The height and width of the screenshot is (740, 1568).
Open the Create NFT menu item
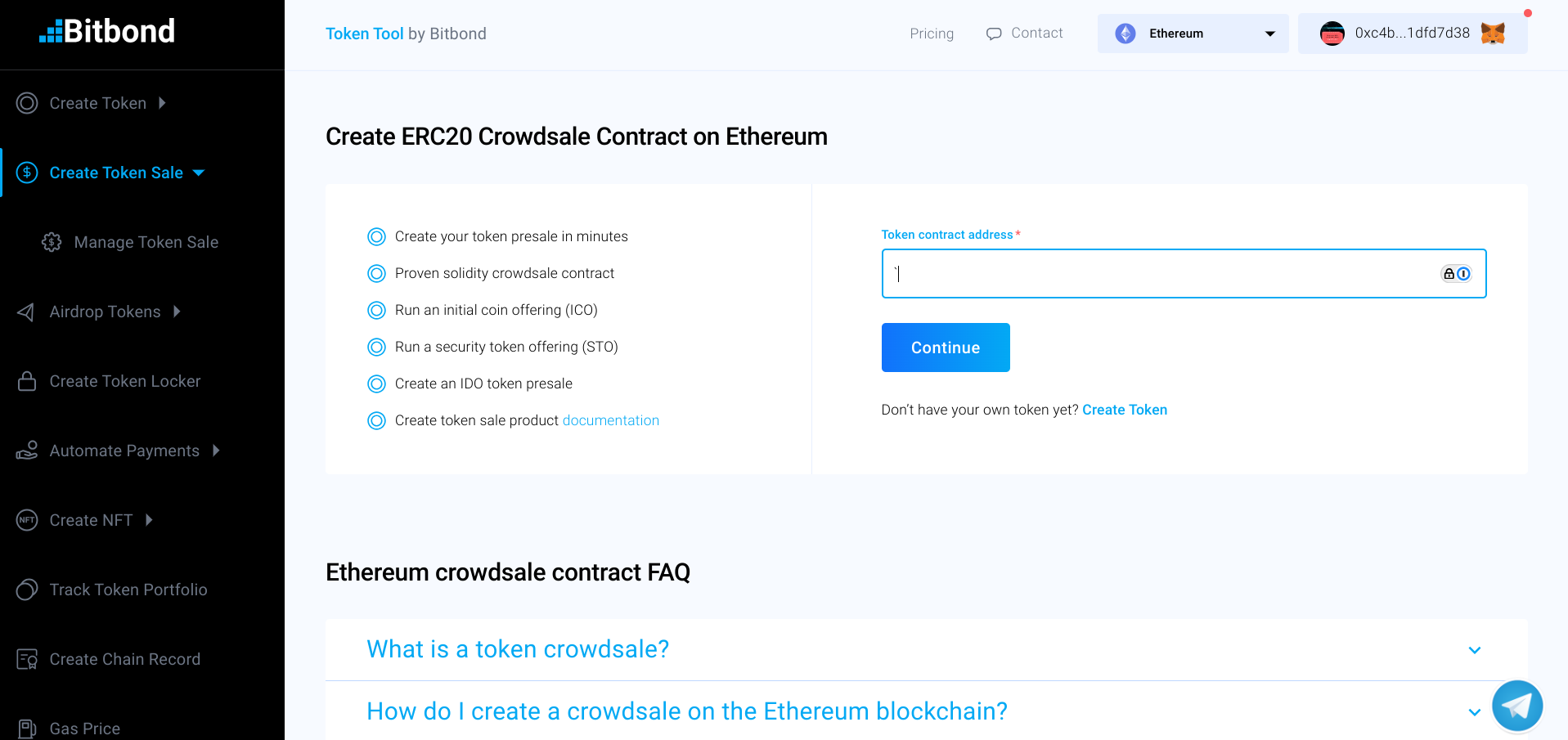pyautogui.click(x=91, y=520)
